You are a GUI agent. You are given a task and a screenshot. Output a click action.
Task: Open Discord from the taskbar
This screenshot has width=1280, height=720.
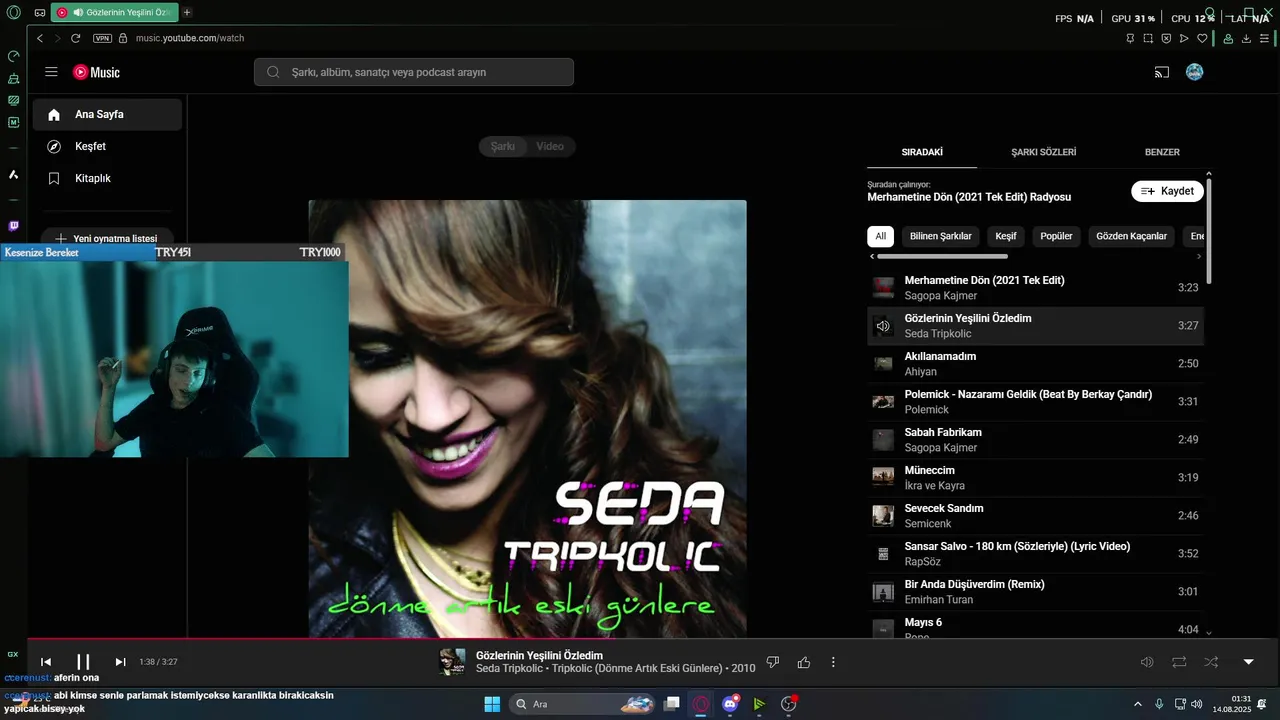[x=730, y=704]
